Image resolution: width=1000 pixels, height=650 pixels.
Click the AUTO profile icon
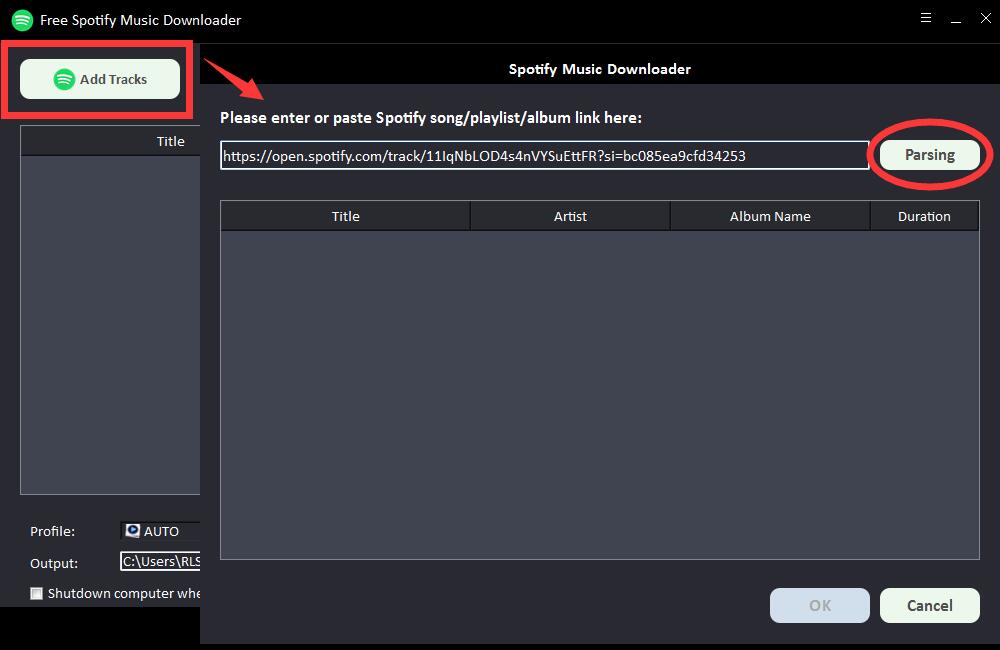pyautogui.click(x=133, y=531)
